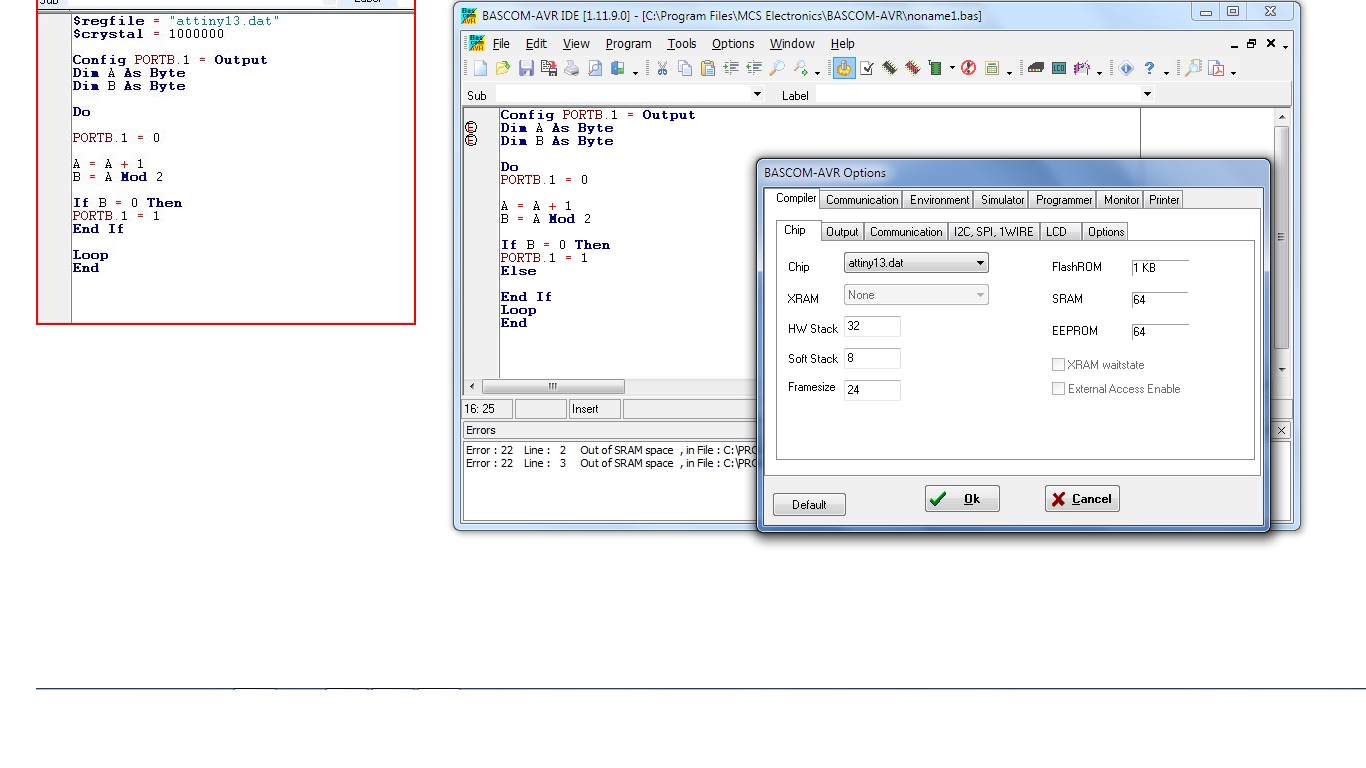Click the chip search magnifier icon
The height and width of the screenshot is (768, 1366).
(x=1193, y=68)
